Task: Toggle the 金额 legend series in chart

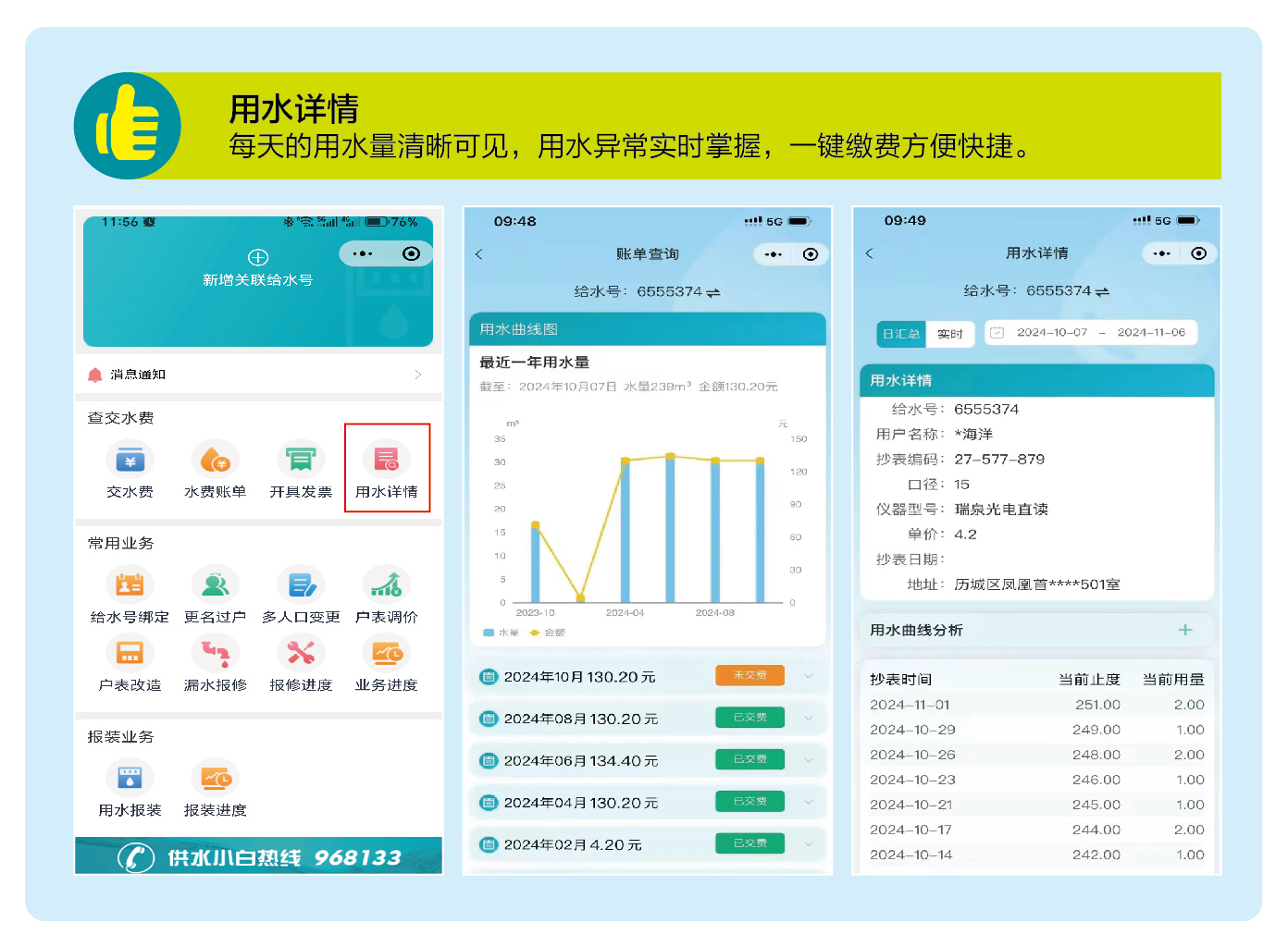Action: (548, 633)
